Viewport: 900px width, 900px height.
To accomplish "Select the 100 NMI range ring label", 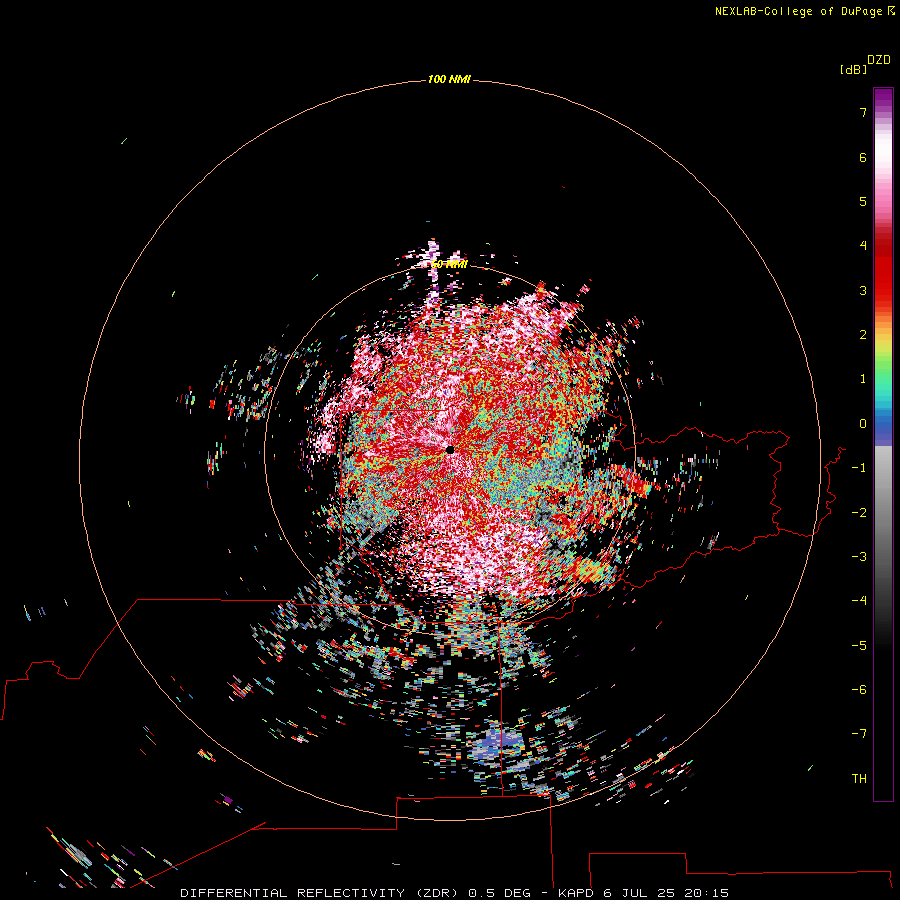I will click(x=449, y=79).
